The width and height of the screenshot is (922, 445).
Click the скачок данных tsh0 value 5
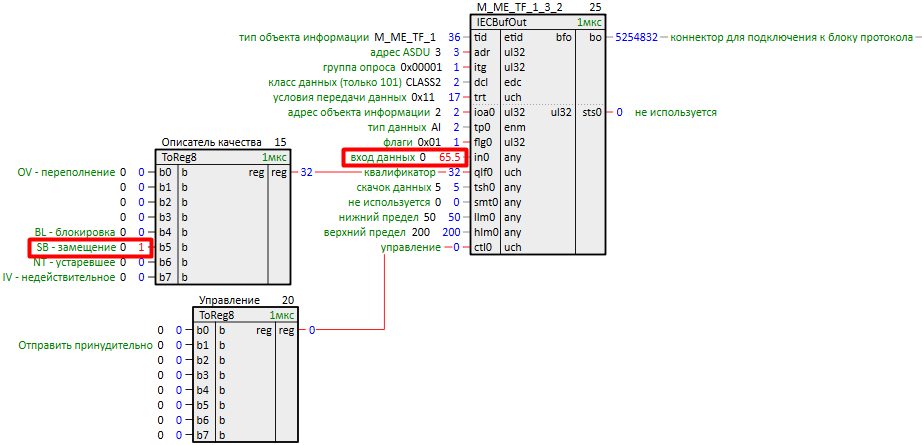456,187
